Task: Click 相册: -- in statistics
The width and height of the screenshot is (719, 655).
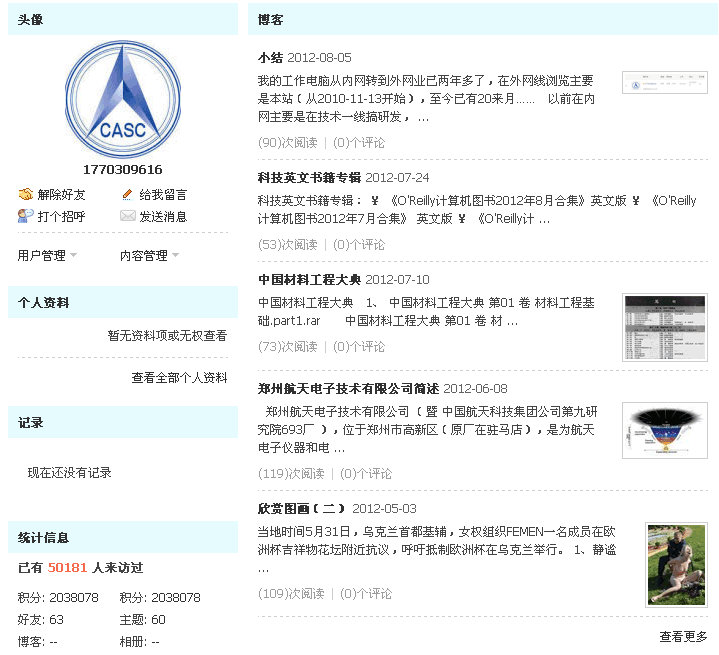Action: (139, 641)
